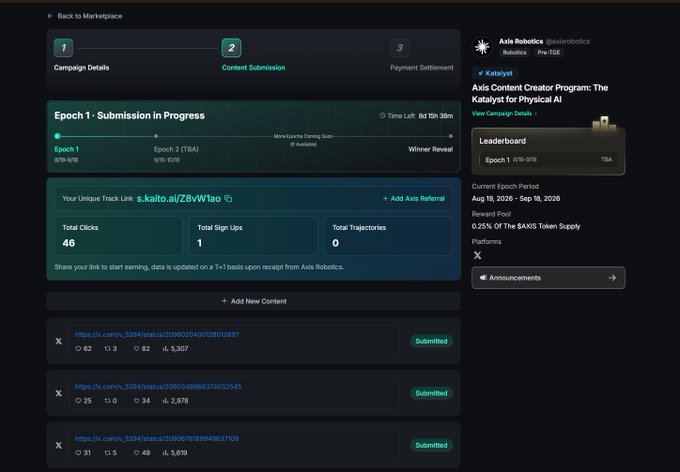680x472 pixels.
Task: Click the retweet icon showing 5
Action: point(107,453)
